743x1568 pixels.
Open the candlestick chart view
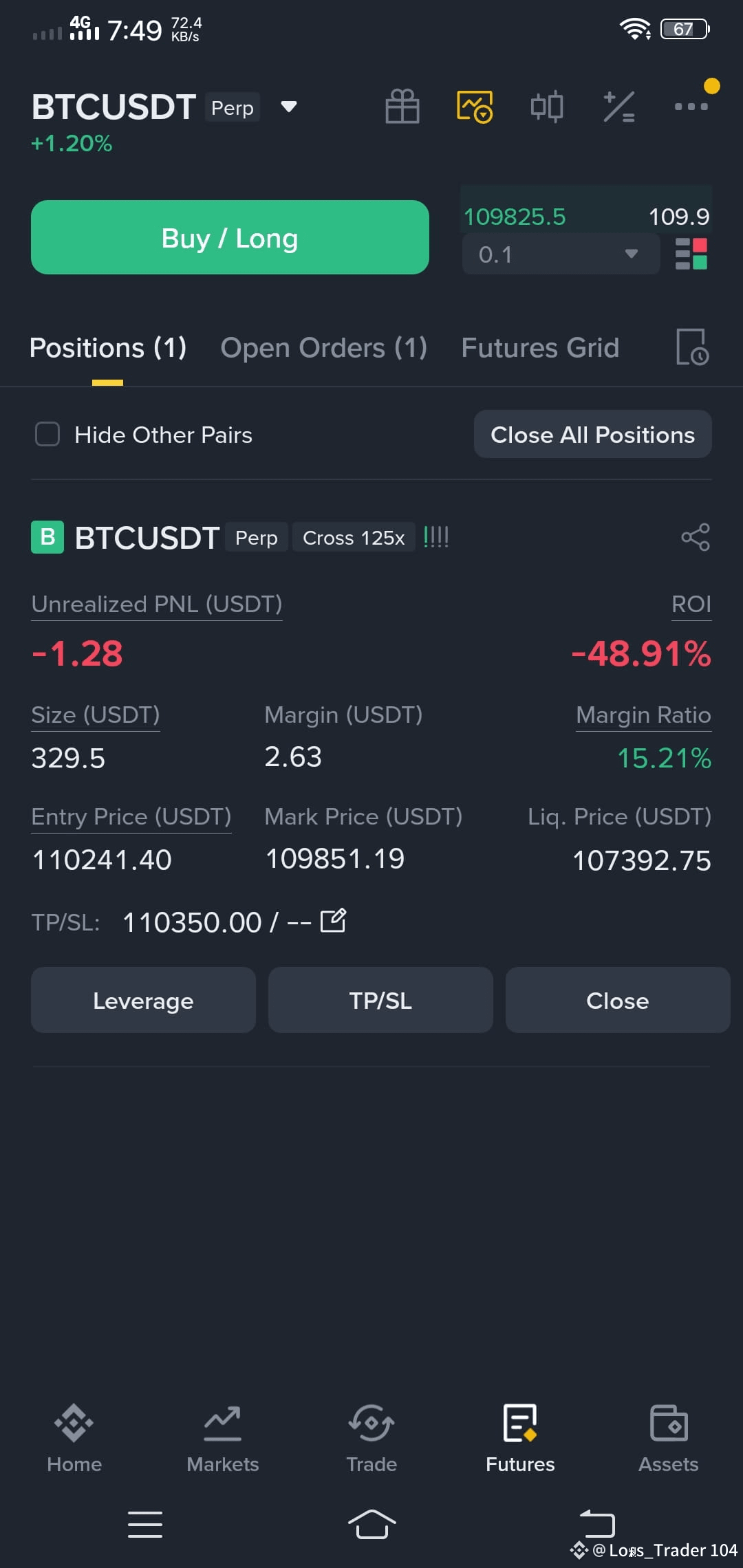point(547,107)
